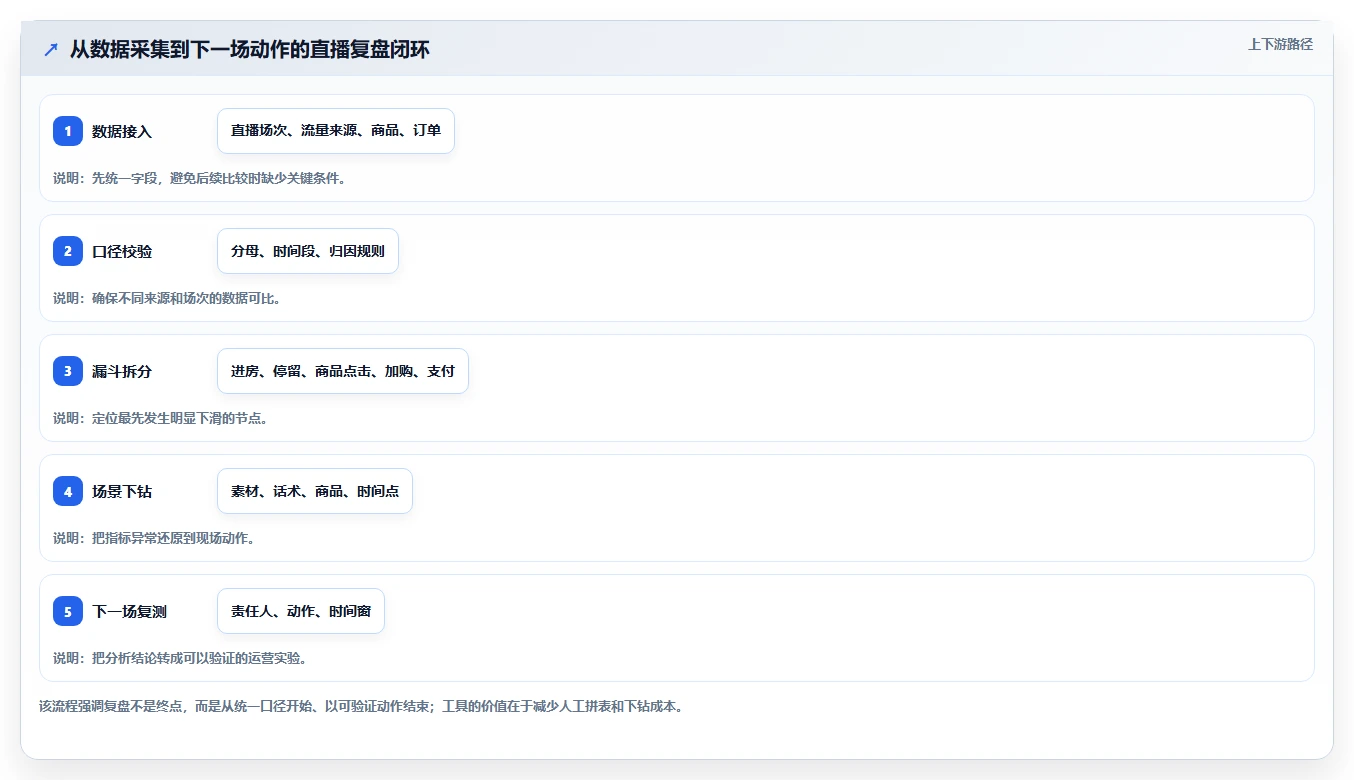Select the 责任人、动作、时间窗 chip

coord(301,611)
